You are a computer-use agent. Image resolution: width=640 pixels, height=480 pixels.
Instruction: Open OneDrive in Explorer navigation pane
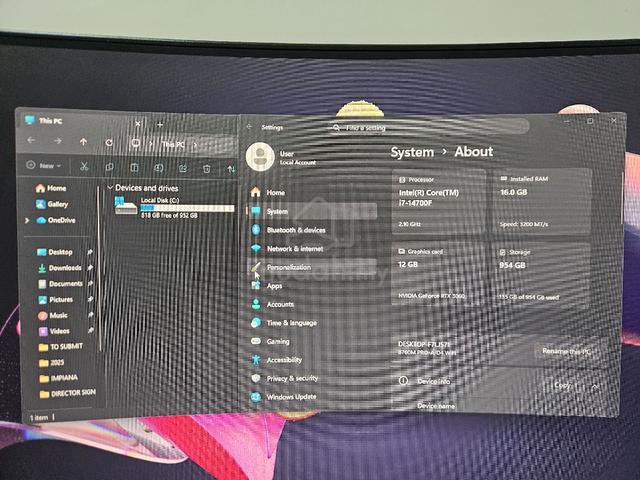tap(56, 220)
